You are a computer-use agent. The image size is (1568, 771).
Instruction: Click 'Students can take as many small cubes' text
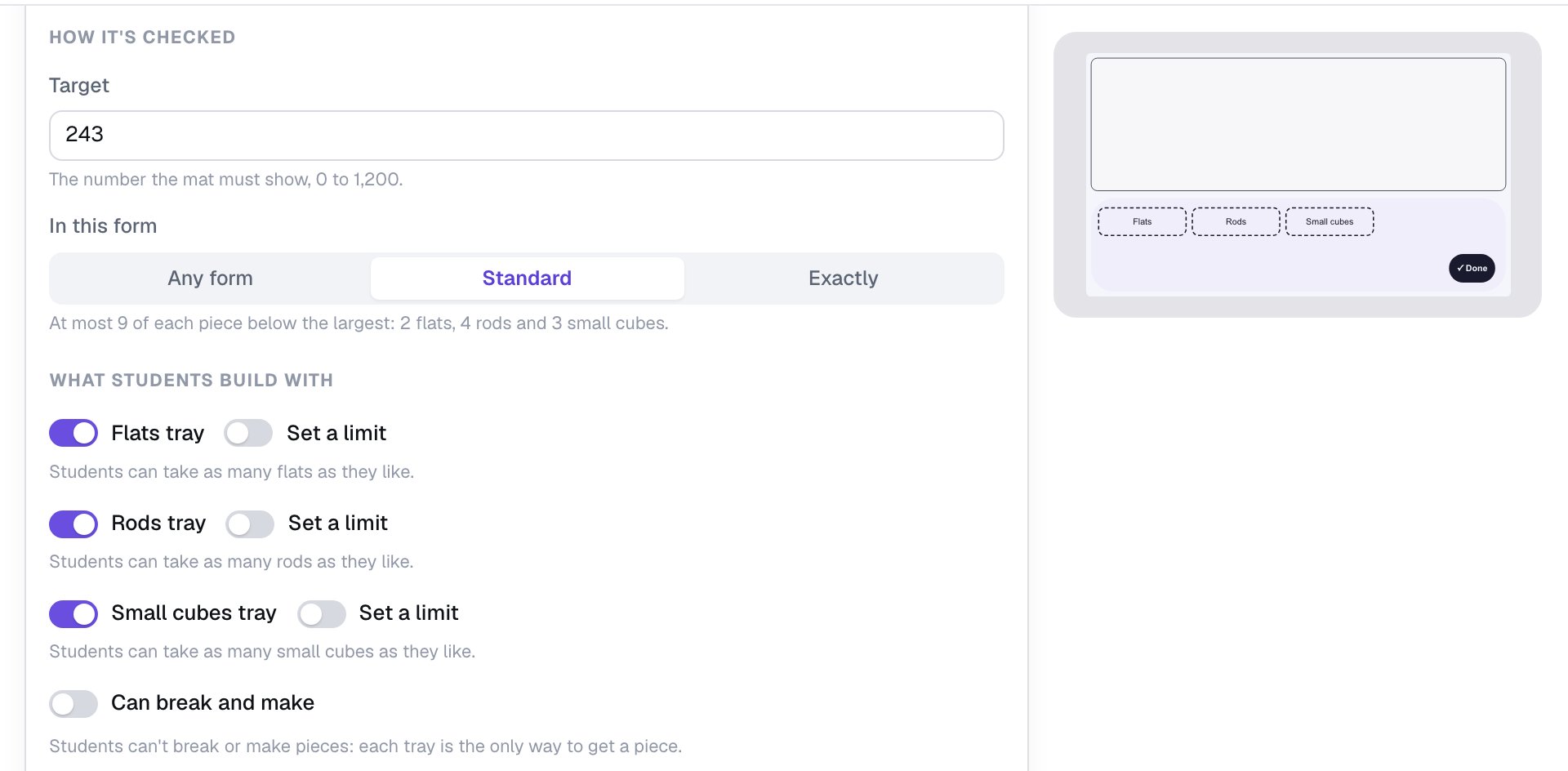pos(262,652)
